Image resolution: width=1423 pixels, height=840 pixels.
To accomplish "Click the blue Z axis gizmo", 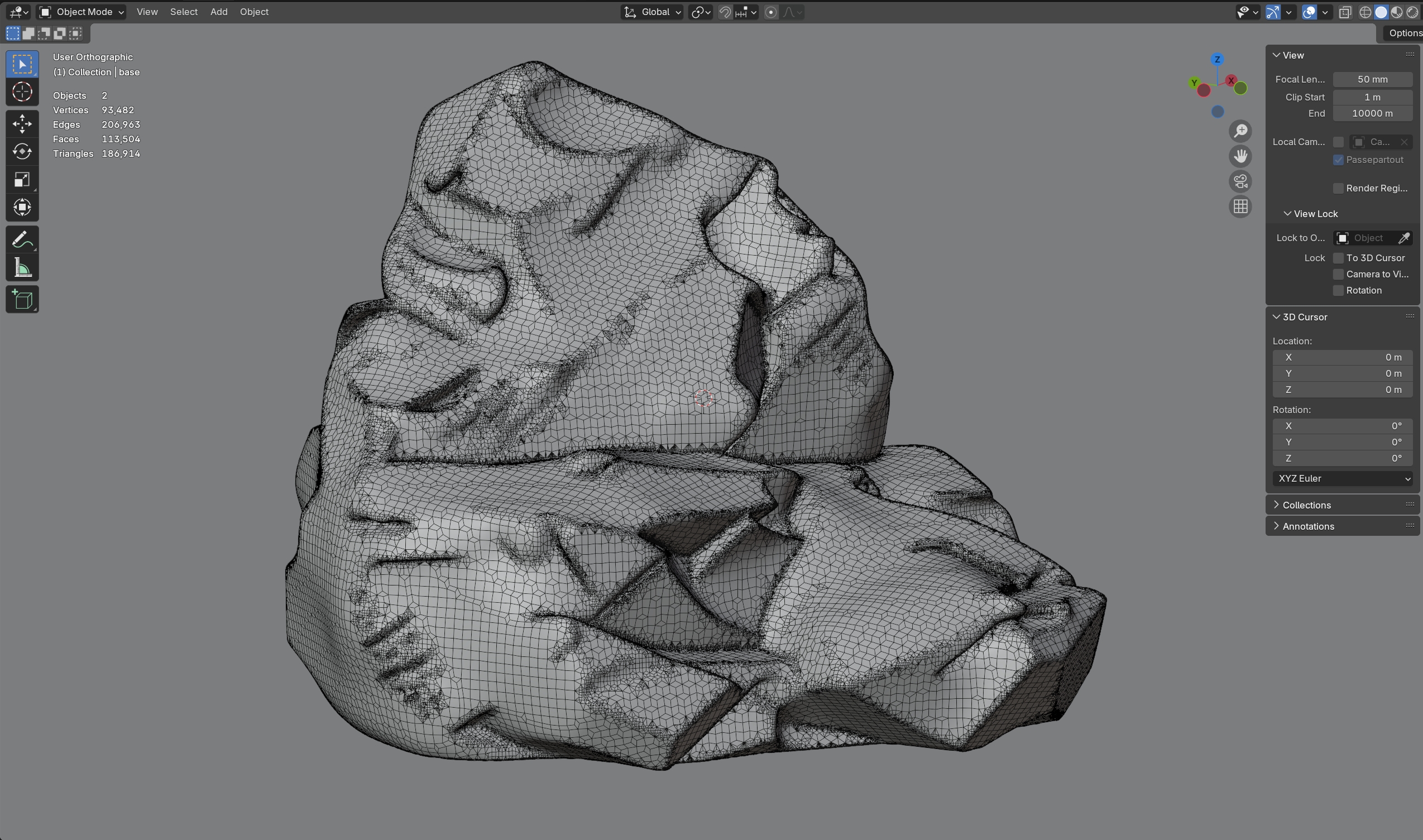I will click(x=1217, y=59).
